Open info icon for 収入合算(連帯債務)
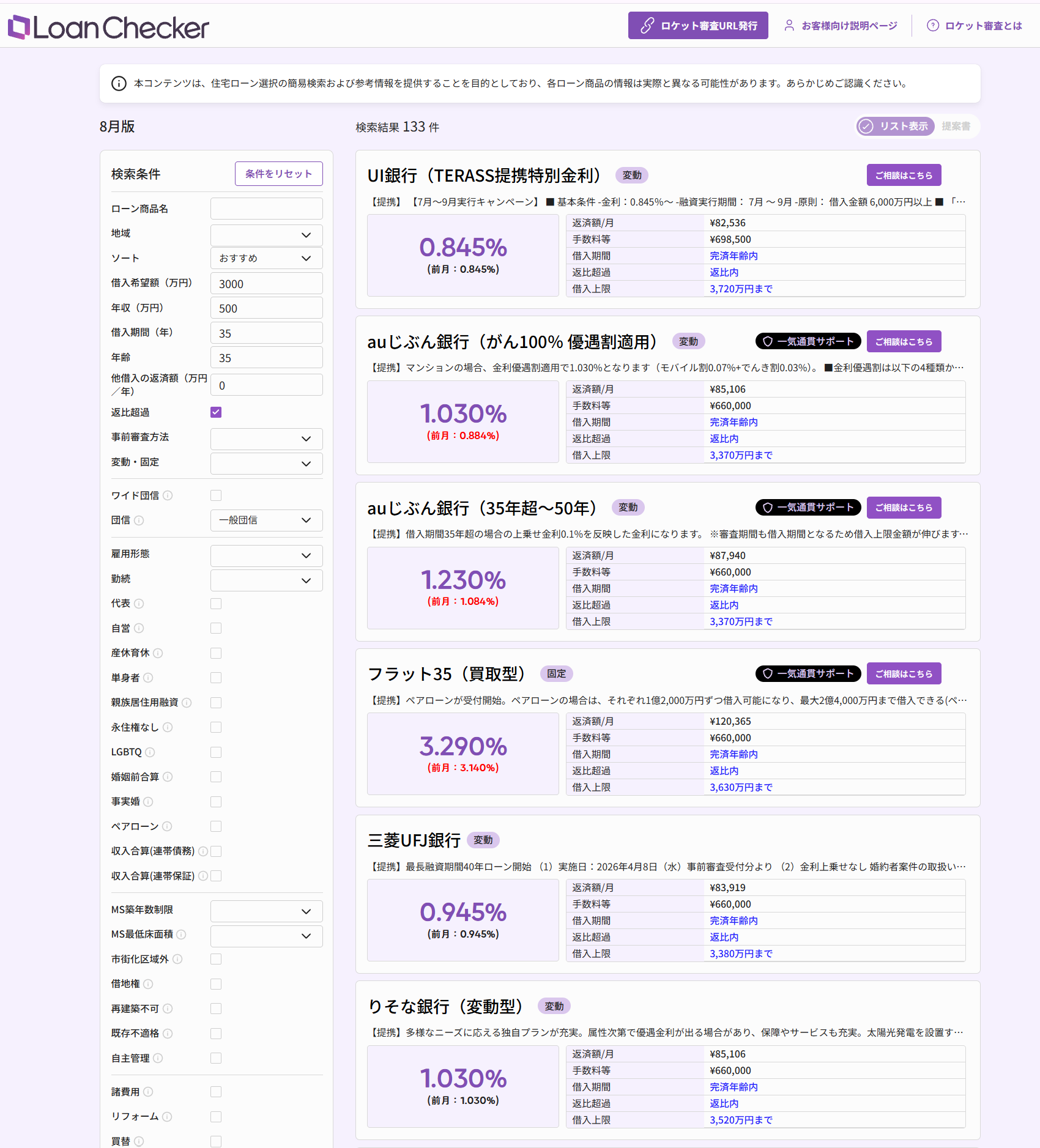The image size is (1040, 1148). 203,851
